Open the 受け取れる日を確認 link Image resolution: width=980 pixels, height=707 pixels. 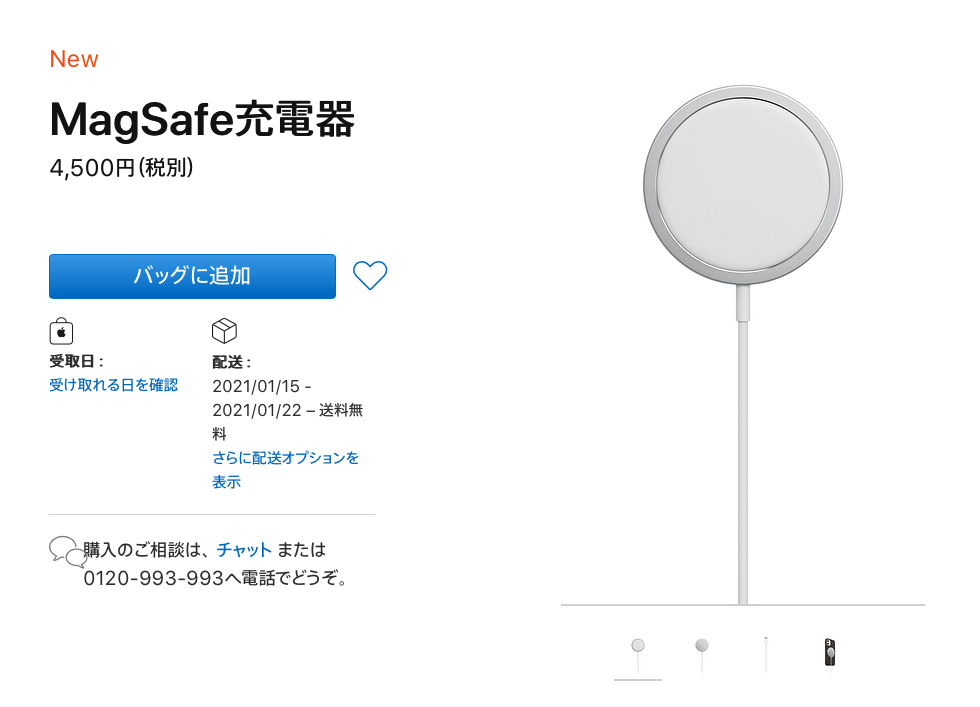point(114,385)
